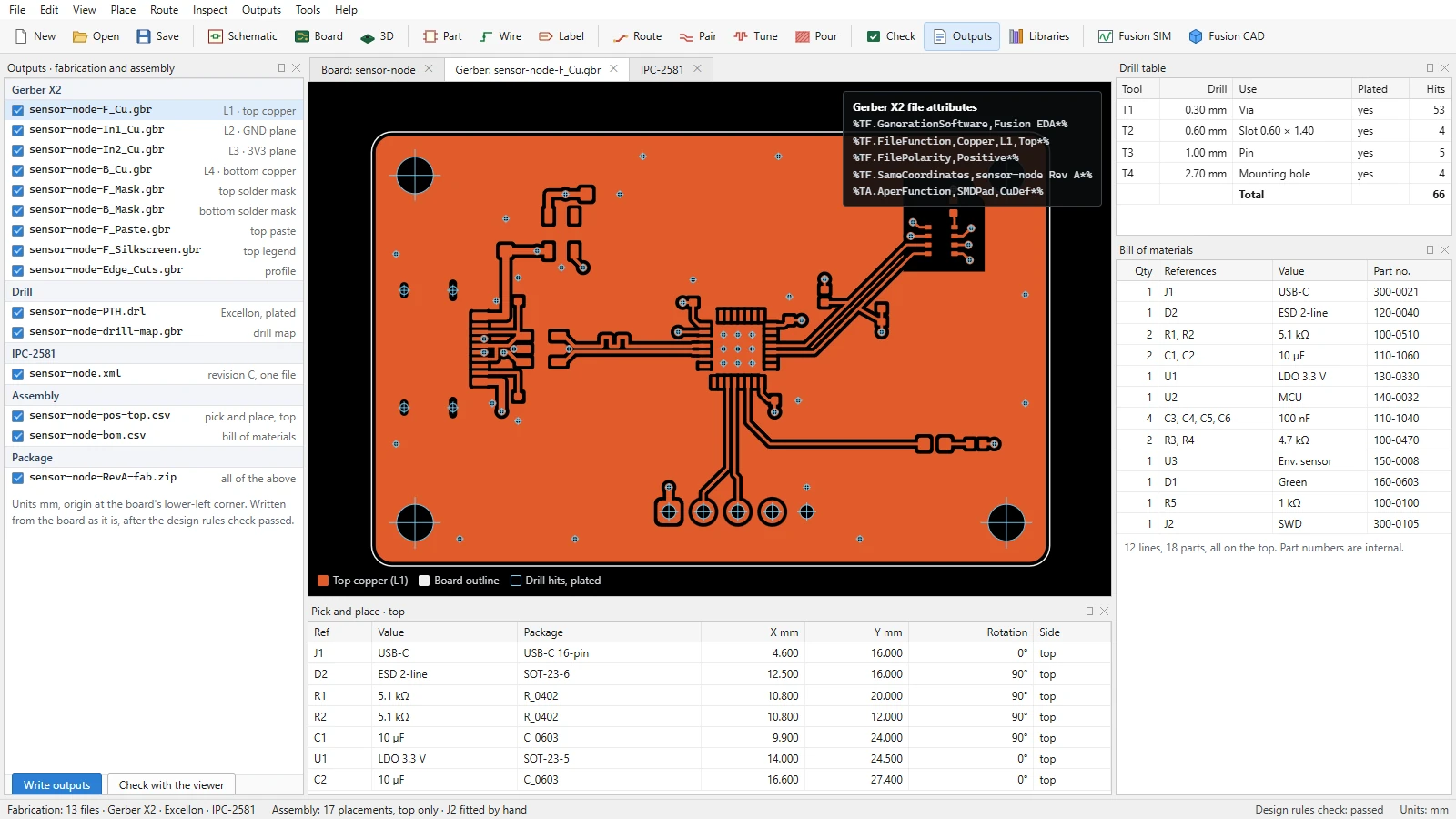The height and width of the screenshot is (819, 1456).
Task: Toggle sensor-node-F_Paste.gbr checkbox
Action: click(17, 230)
